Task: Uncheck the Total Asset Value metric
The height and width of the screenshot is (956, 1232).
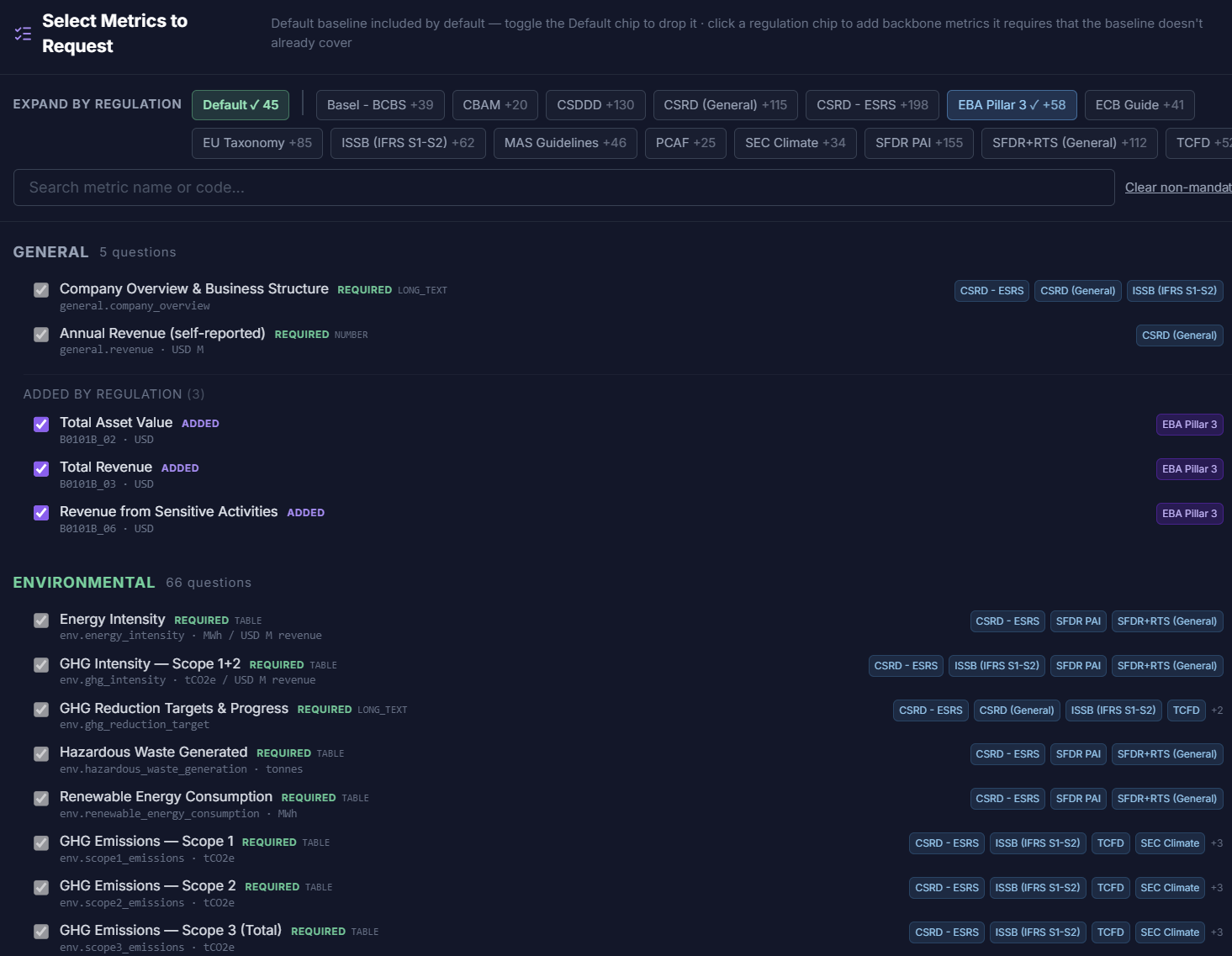Action: point(41,424)
